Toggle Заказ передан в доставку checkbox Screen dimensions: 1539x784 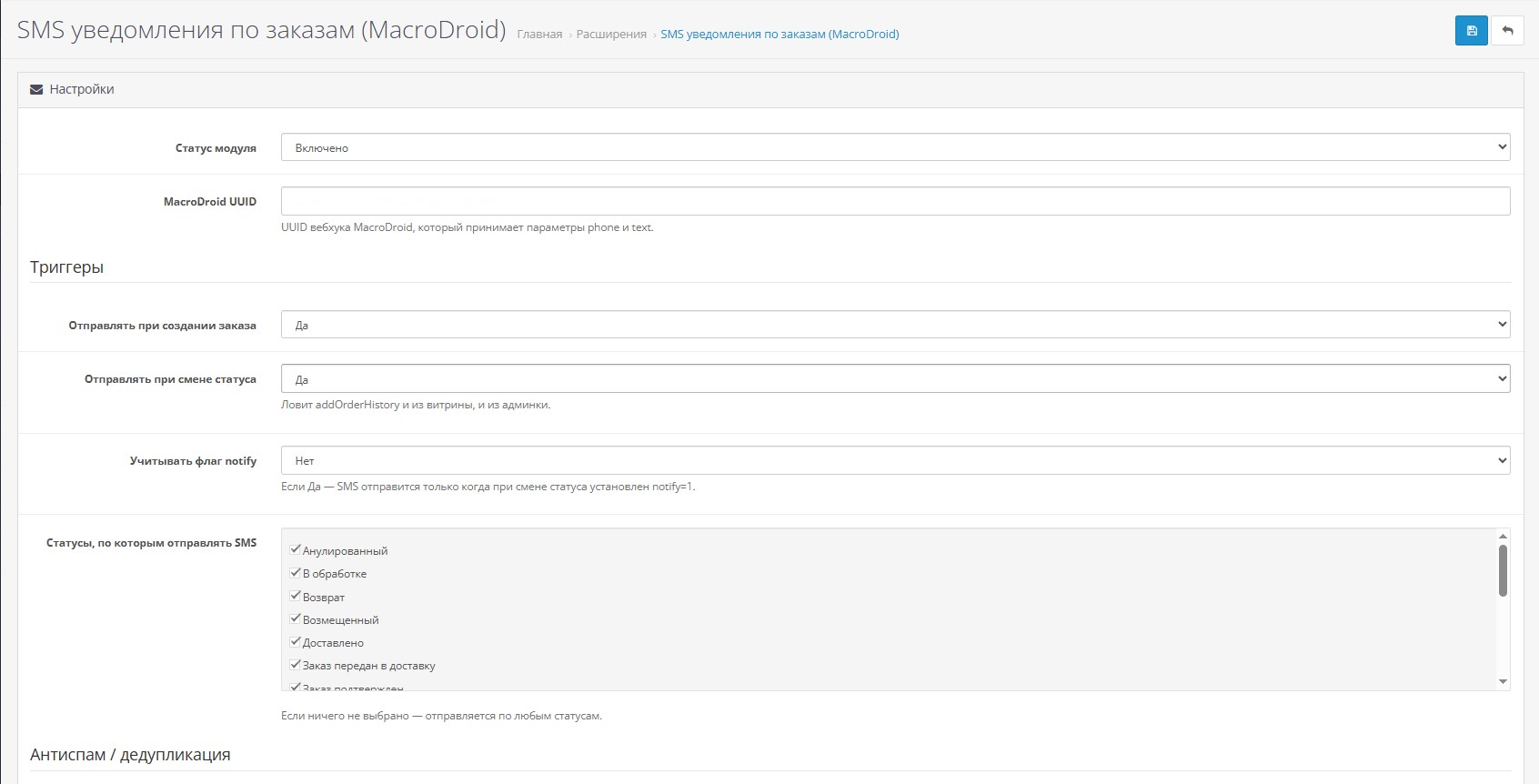point(296,665)
